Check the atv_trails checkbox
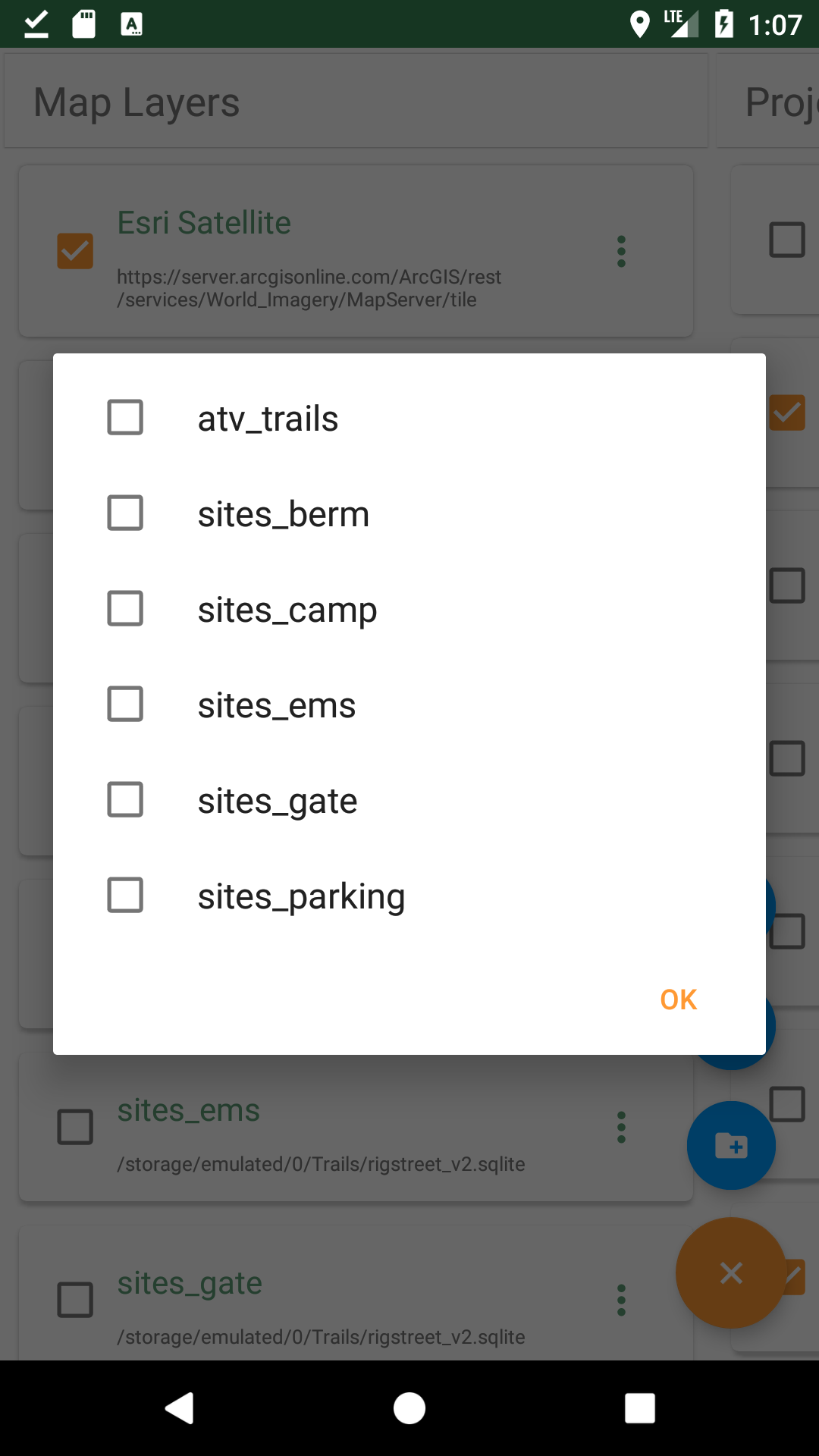 tap(125, 418)
